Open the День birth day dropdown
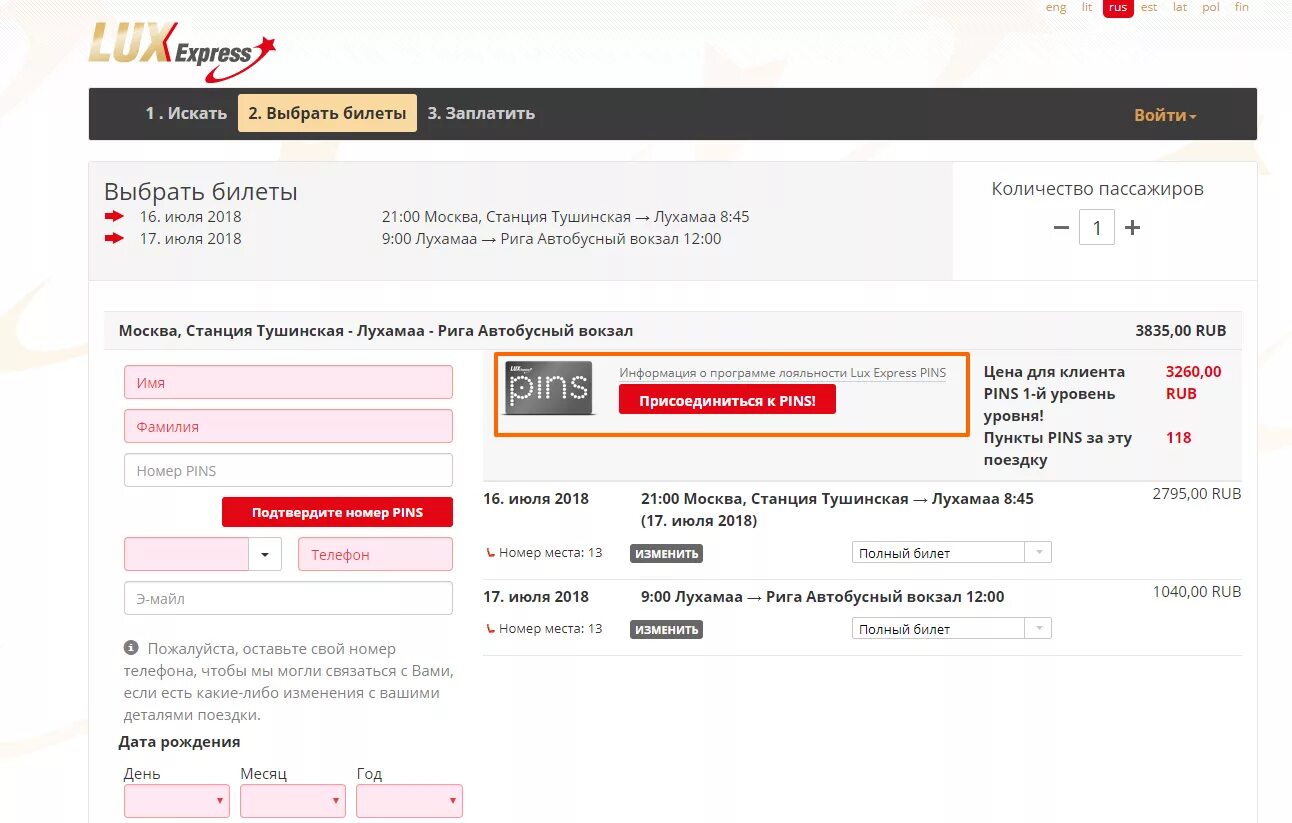This screenshot has height=823, width=1292. tap(177, 800)
